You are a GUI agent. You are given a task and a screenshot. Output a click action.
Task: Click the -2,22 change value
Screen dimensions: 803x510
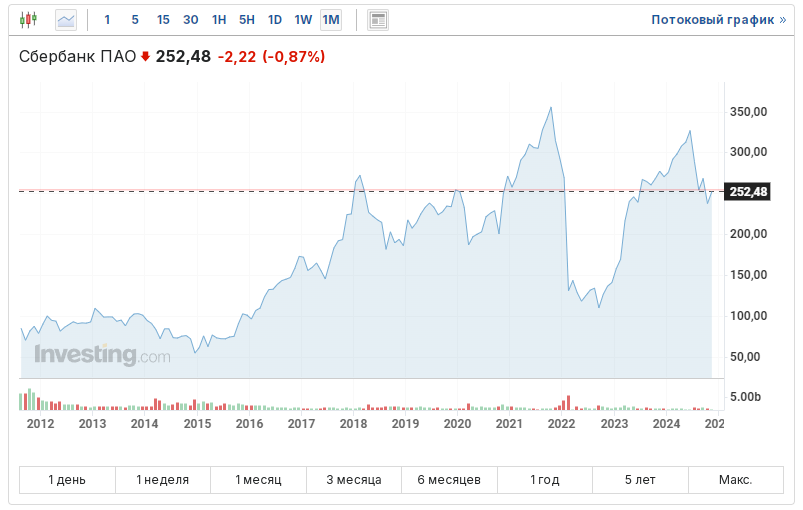pos(237,56)
